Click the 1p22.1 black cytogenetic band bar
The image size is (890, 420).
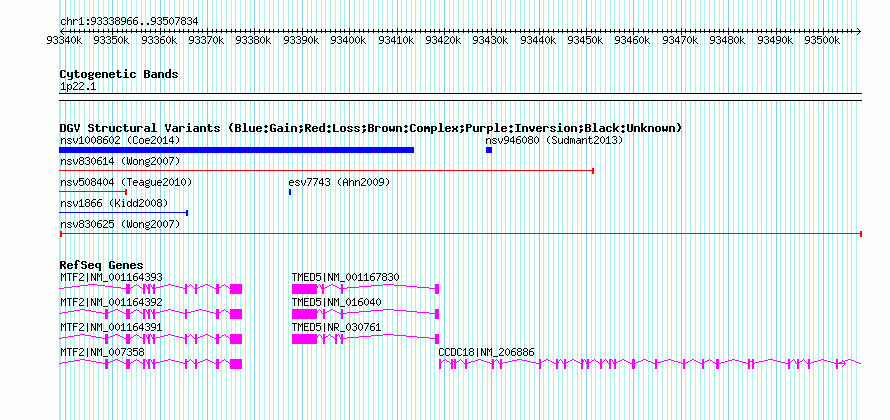point(461,97)
